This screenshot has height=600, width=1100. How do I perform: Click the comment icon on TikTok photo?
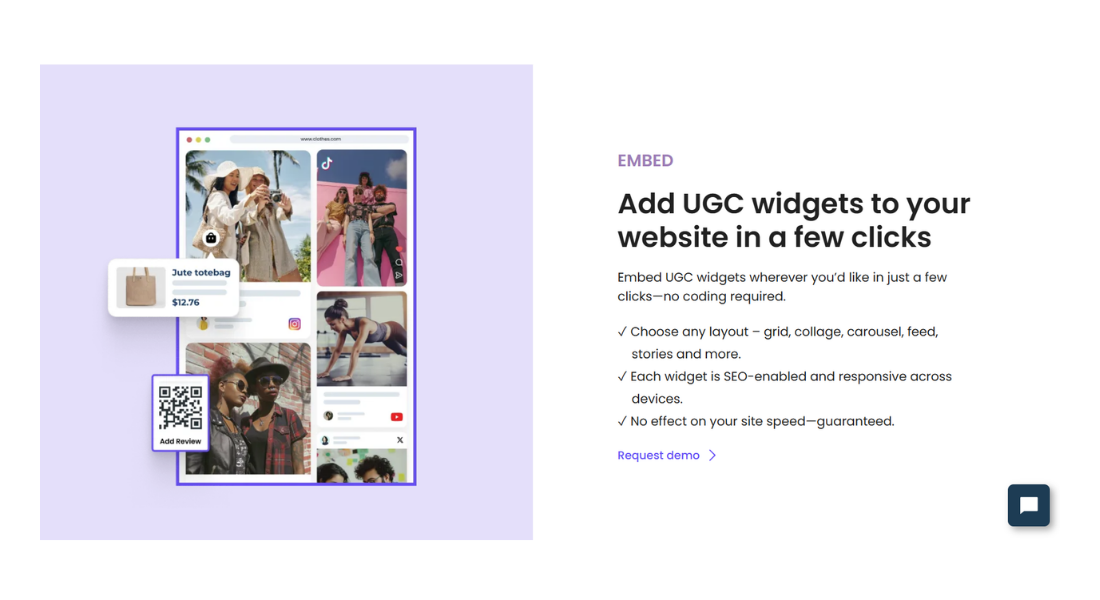(399, 263)
